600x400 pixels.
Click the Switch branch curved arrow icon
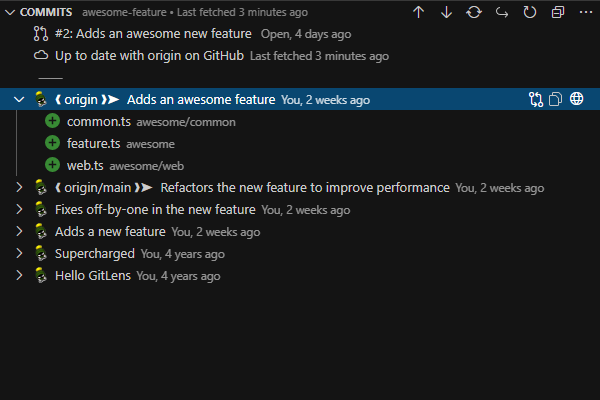point(502,12)
